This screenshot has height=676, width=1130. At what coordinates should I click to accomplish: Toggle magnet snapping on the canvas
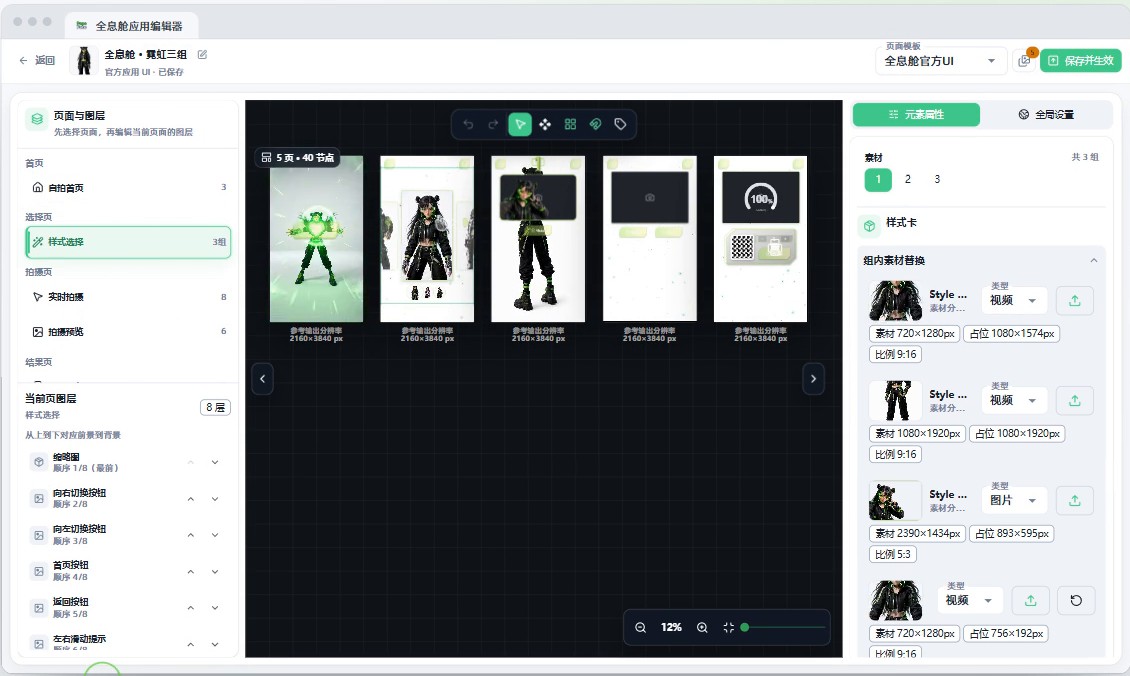[595, 125]
